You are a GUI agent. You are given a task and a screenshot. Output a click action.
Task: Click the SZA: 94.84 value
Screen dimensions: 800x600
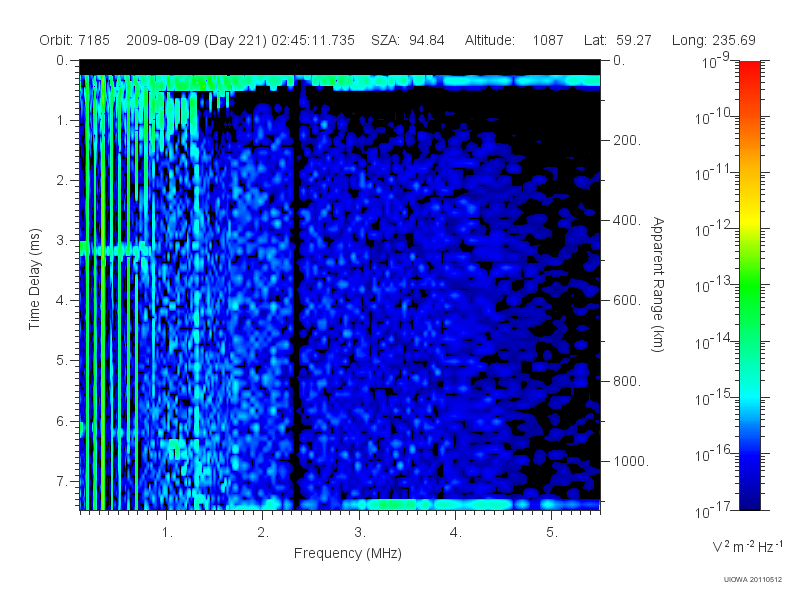click(408, 40)
